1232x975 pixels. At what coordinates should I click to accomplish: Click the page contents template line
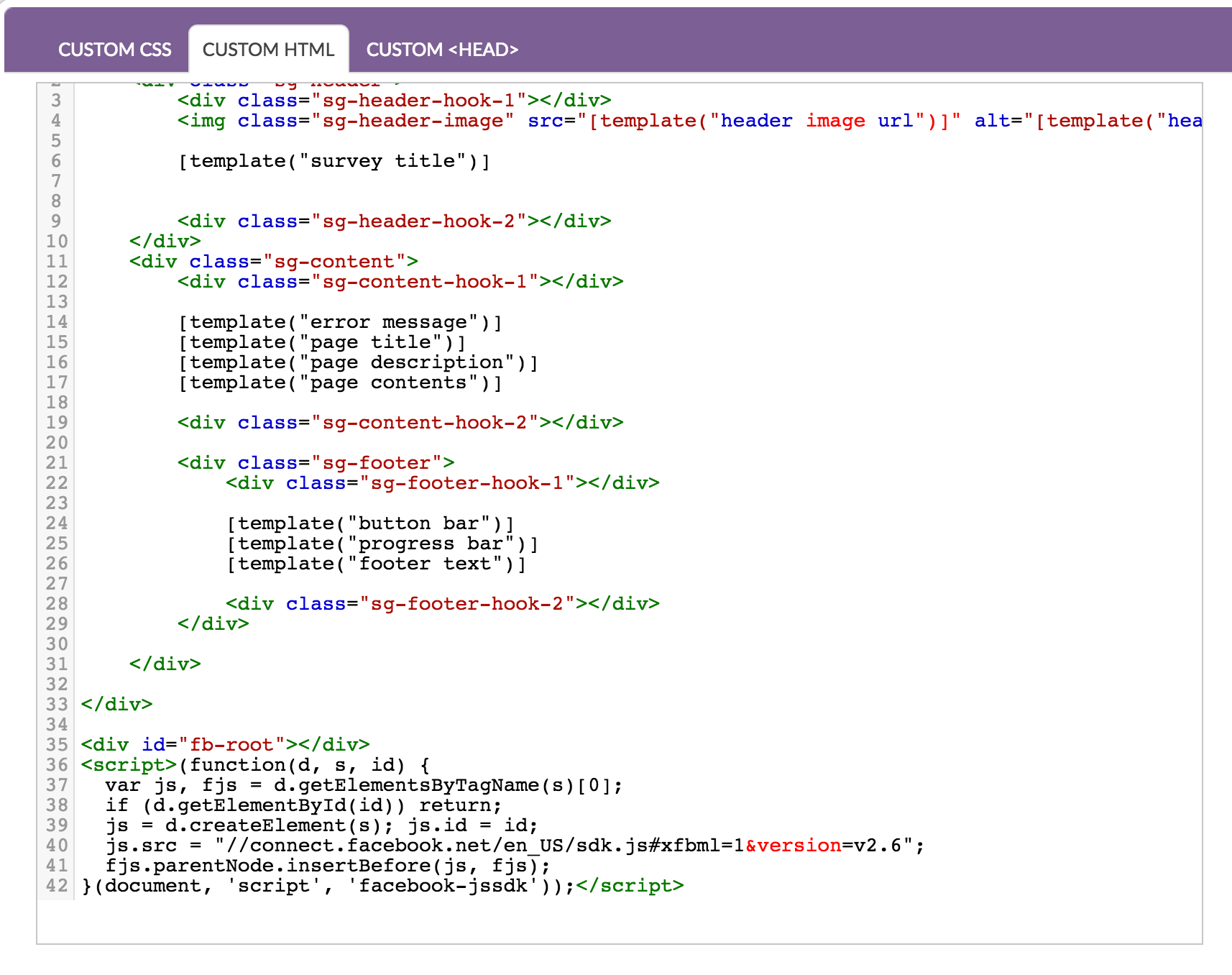(x=340, y=383)
